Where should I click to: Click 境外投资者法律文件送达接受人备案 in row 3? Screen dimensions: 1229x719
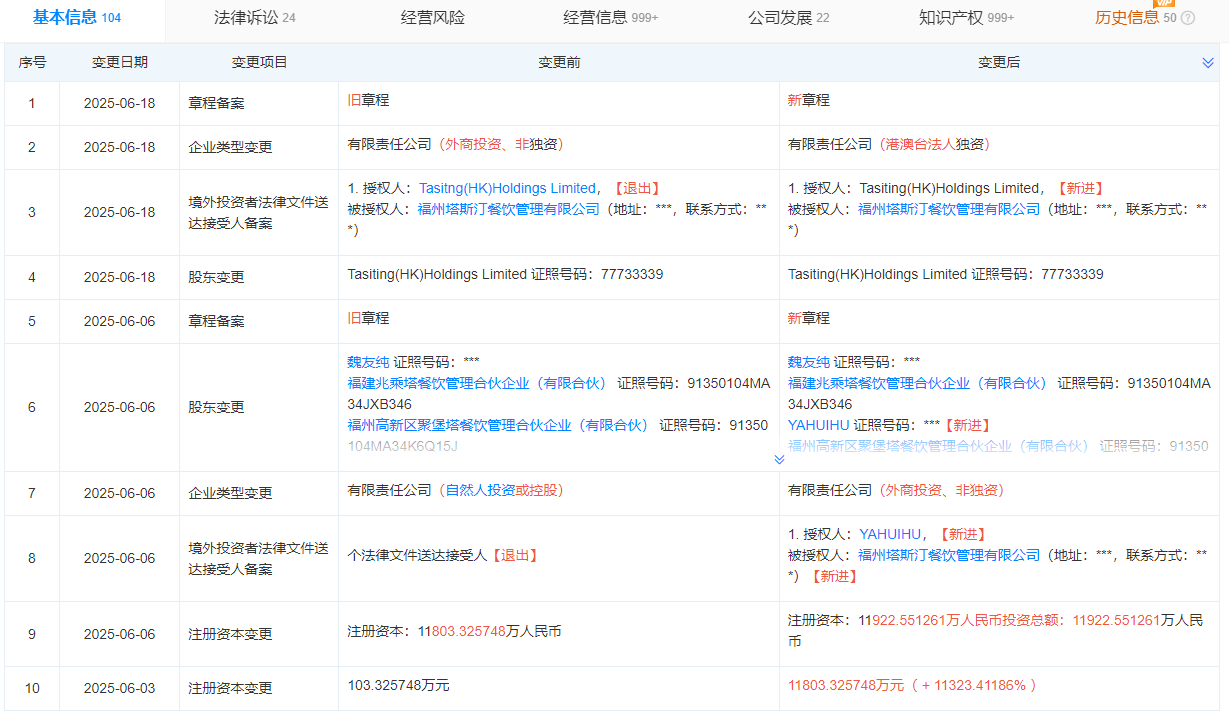coord(259,212)
